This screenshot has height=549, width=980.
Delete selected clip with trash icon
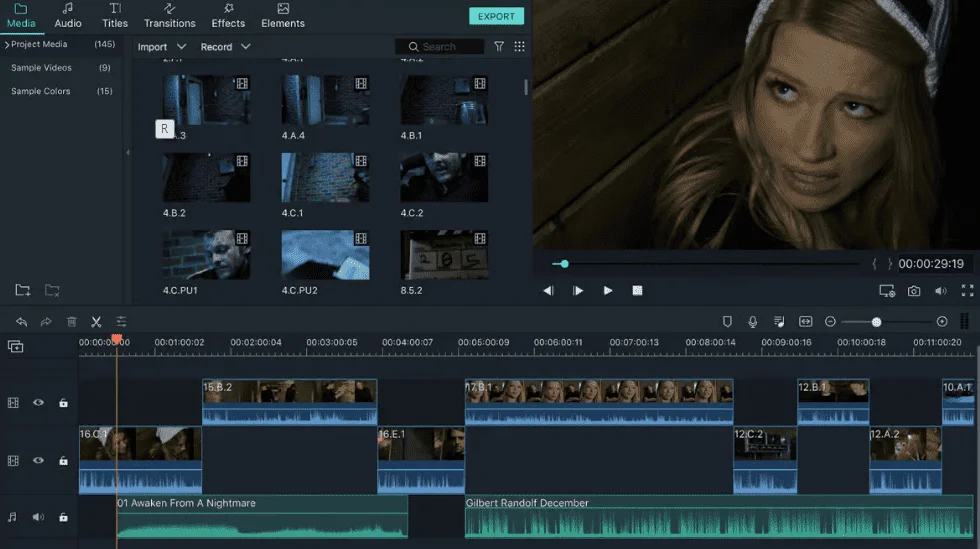click(x=71, y=321)
